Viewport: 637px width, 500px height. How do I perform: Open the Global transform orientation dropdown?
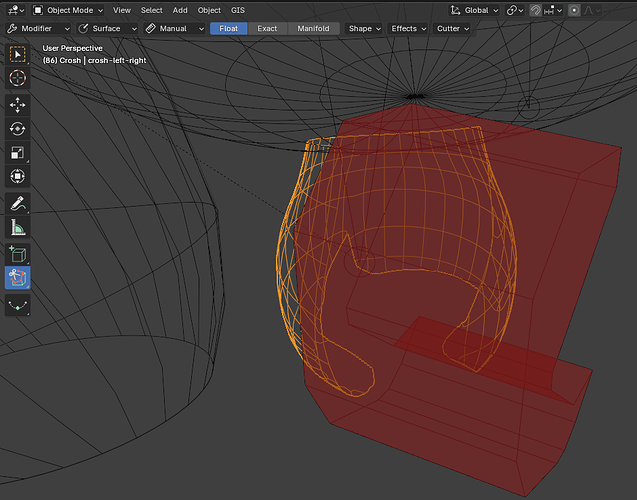point(474,10)
